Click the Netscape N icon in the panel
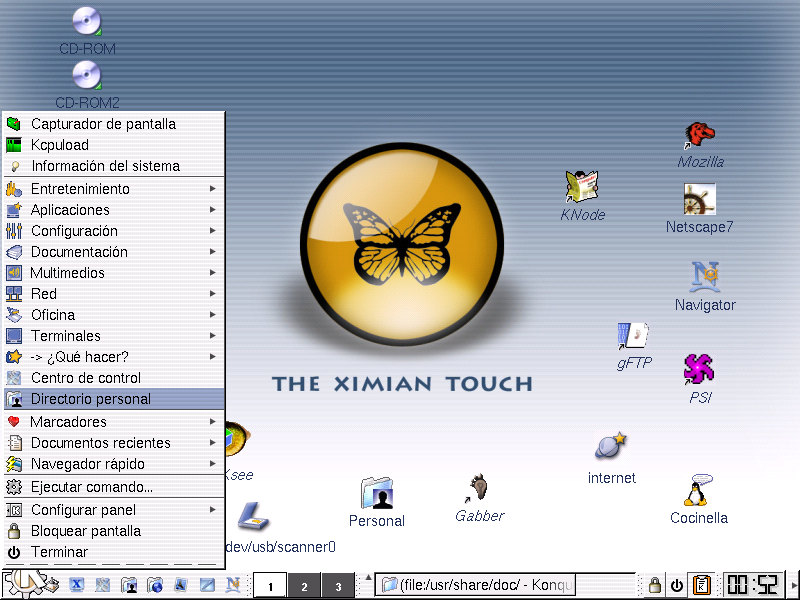The width and height of the screenshot is (800, 600). pos(233,584)
